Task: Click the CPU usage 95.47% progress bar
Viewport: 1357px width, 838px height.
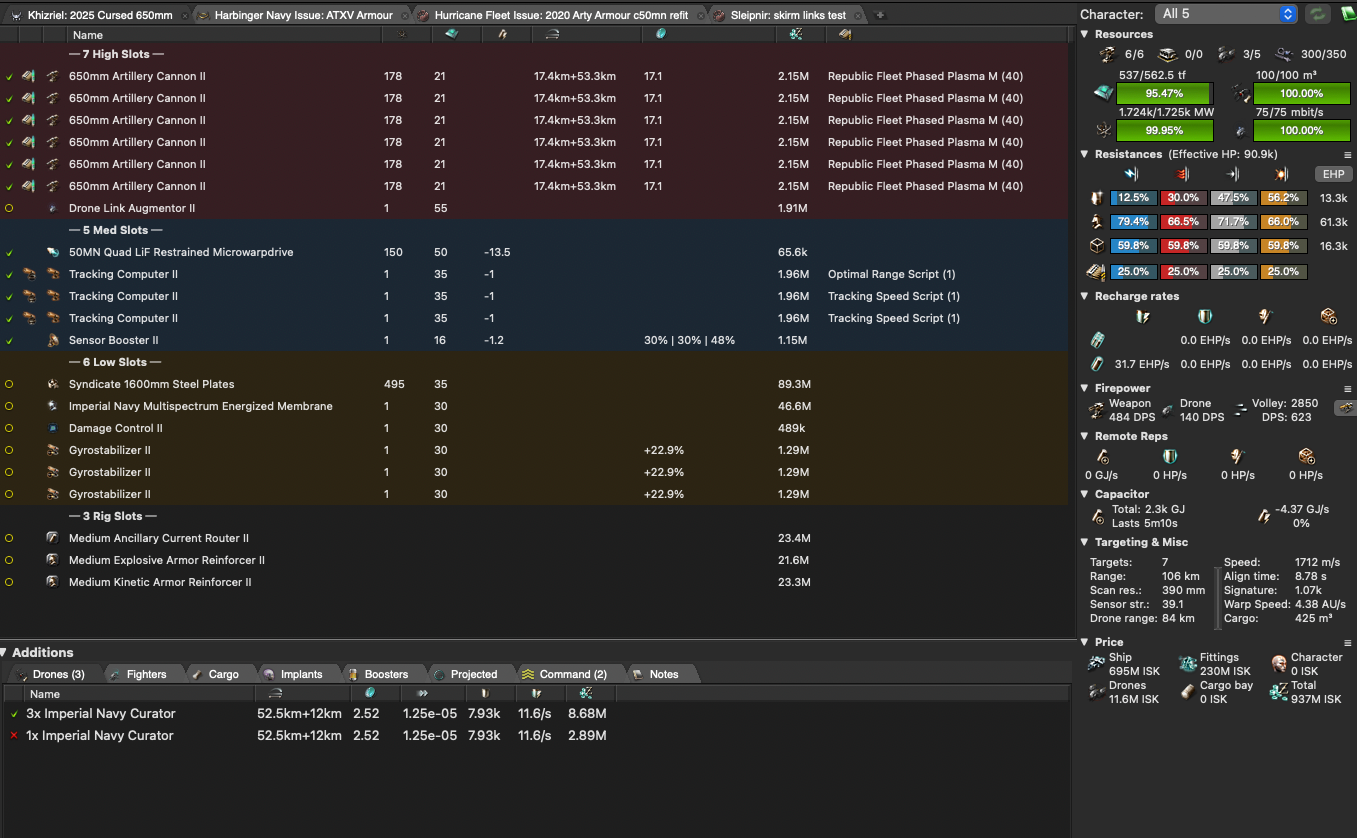Action: (1163, 93)
